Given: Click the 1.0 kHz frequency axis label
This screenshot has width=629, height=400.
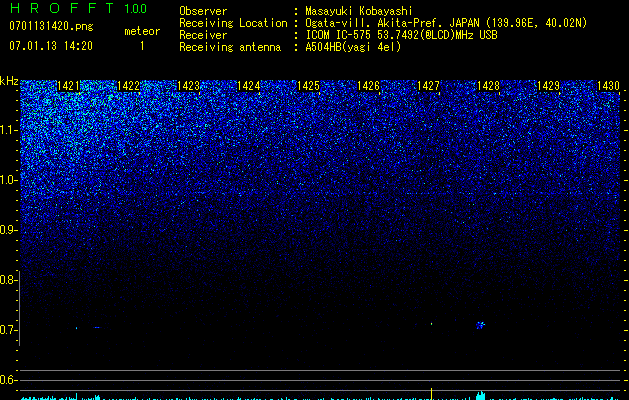Looking at the screenshot, I should pyautogui.click(x=9, y=180).
